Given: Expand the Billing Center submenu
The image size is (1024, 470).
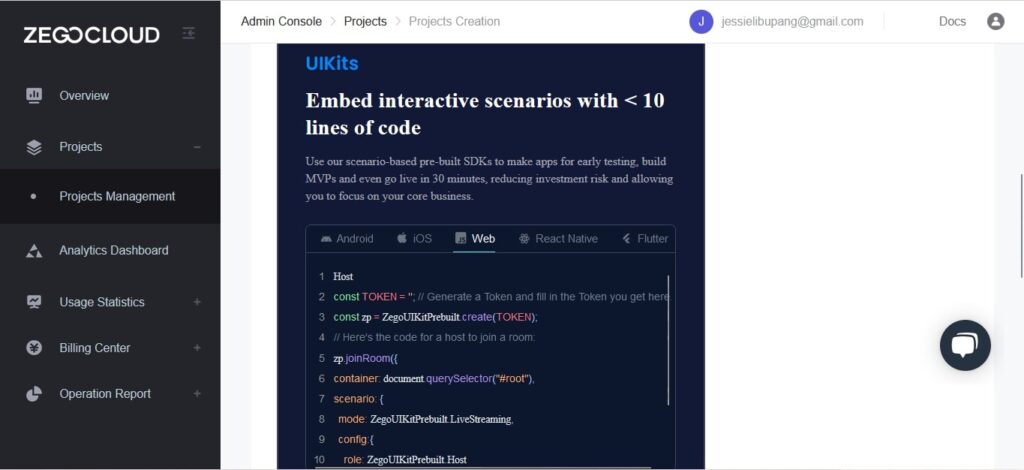Looking at the screenshot, I should (x=197, y=348).
